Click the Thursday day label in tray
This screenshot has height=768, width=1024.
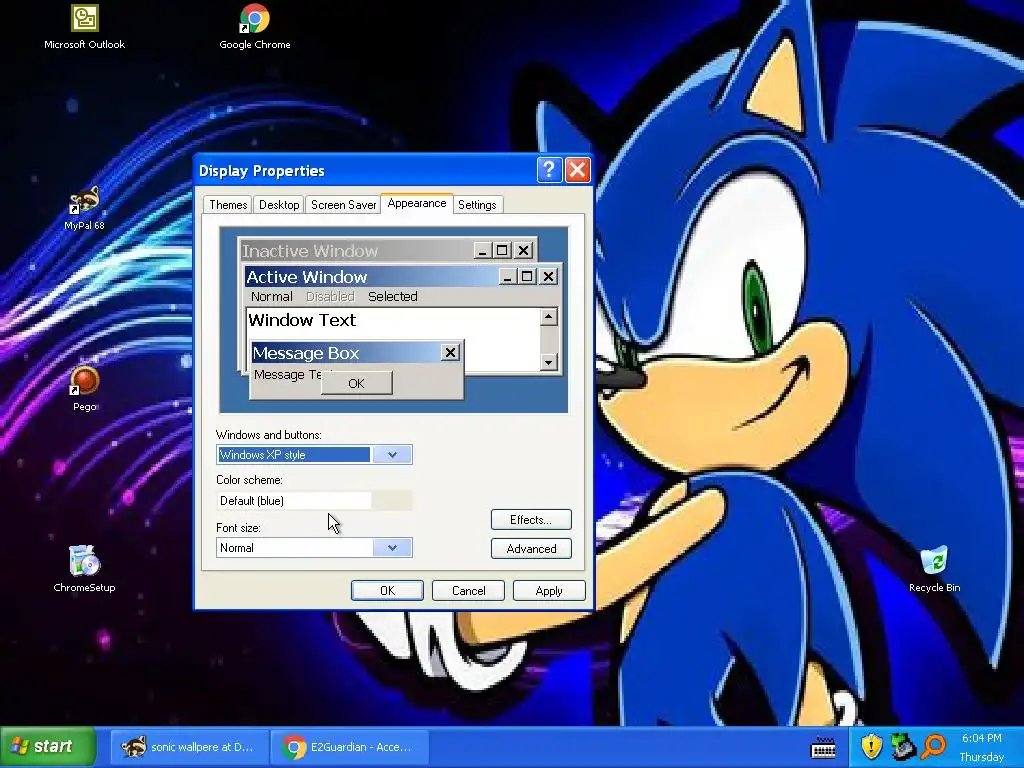click(x=981, y=757)
